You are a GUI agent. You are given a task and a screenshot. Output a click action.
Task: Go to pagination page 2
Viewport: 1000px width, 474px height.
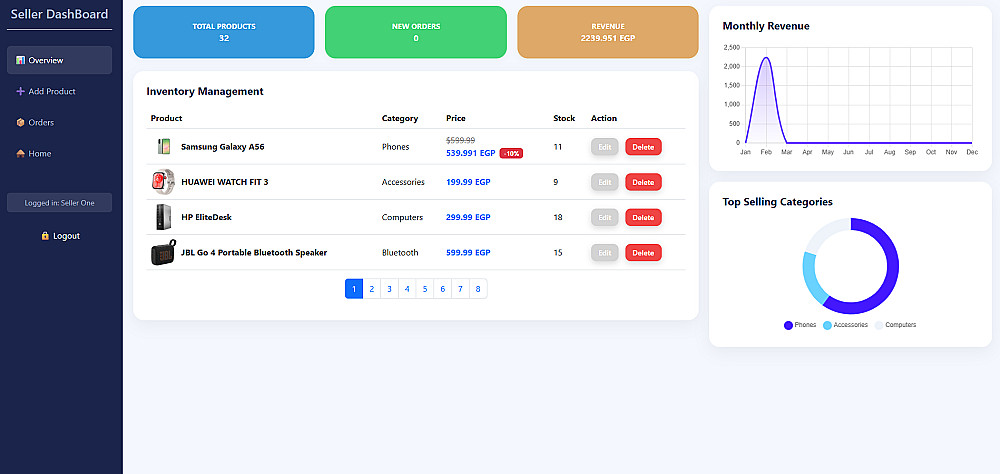[372, 289]
